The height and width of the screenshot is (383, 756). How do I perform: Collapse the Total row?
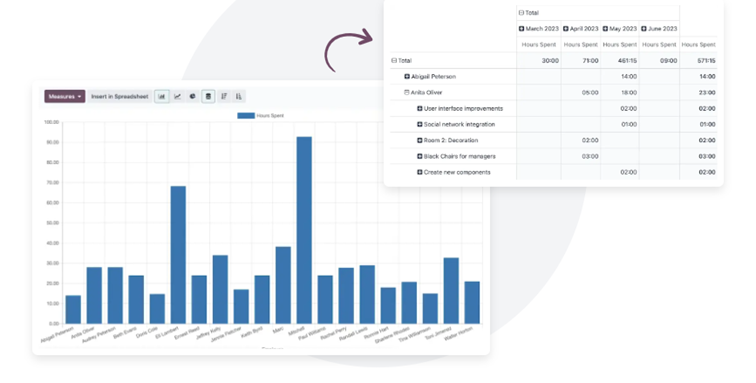[x=402, y=61]
